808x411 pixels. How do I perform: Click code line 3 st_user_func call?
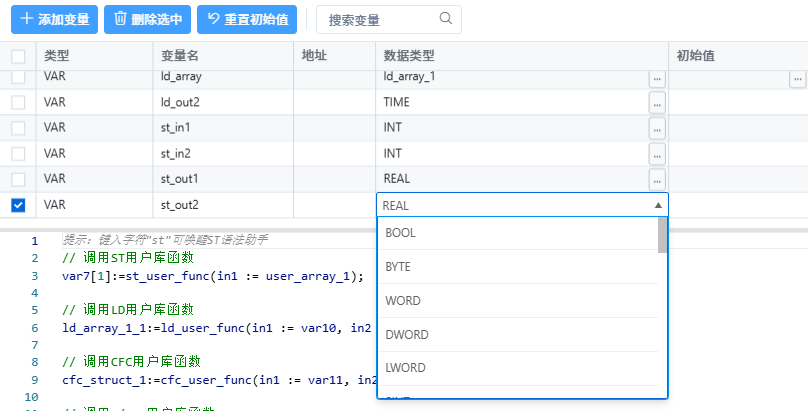[213, 276]
